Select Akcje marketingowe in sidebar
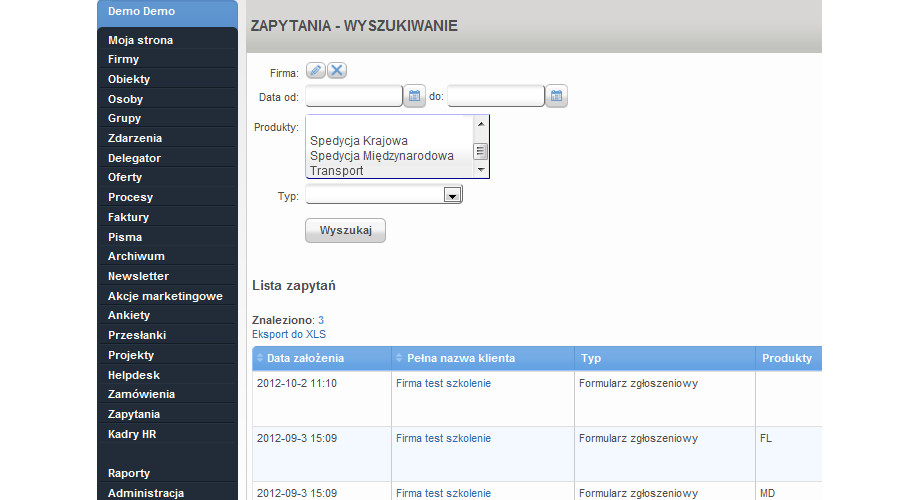This screenshot has width=920, height=500. [167, 296]
